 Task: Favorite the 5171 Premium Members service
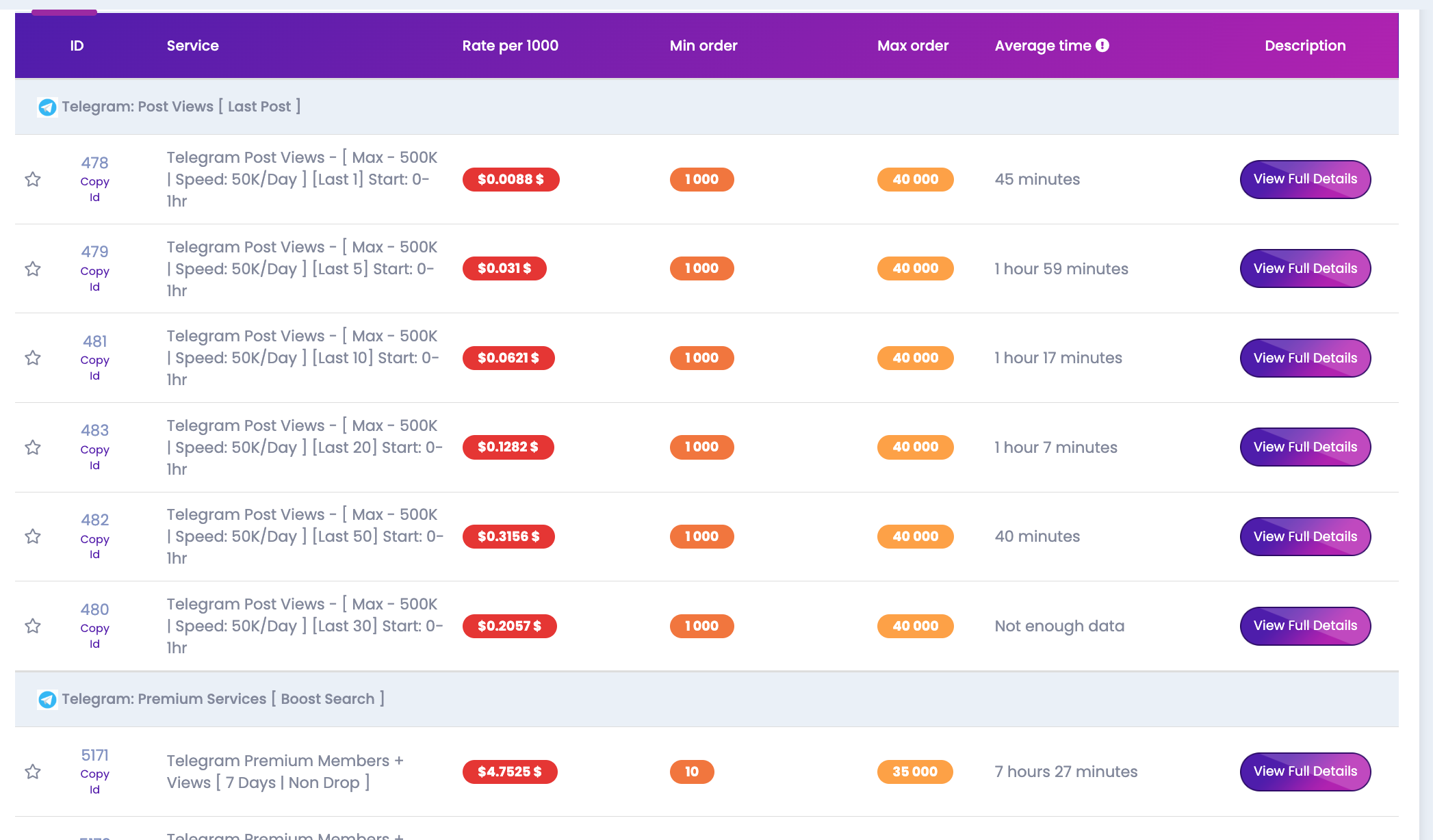coord(33,772)
